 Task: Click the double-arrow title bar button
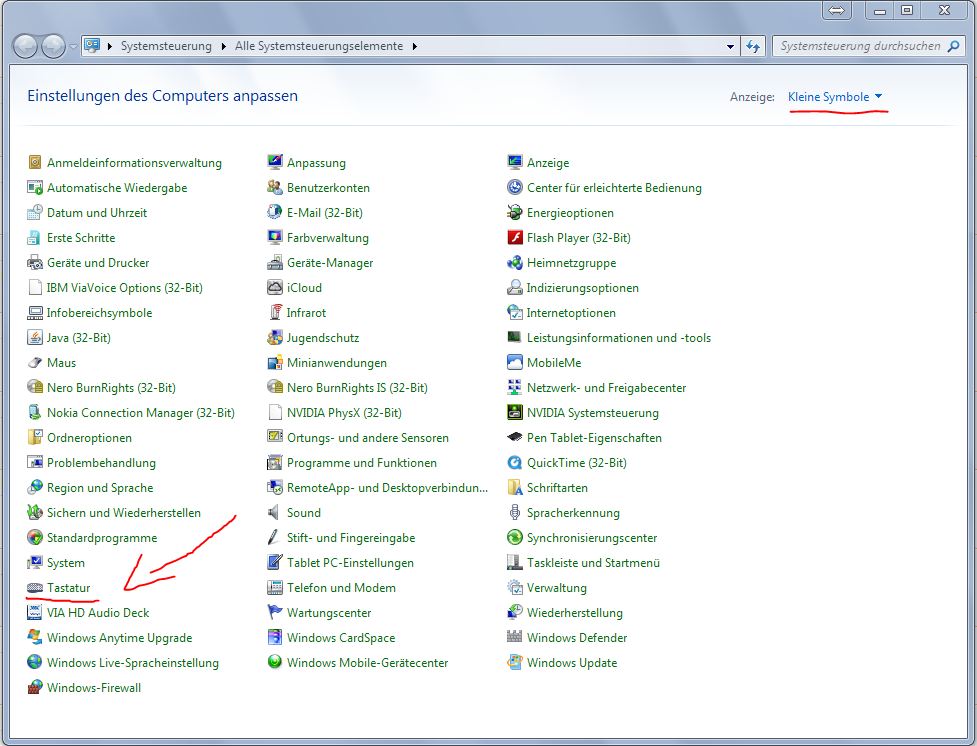coord(837,11)
